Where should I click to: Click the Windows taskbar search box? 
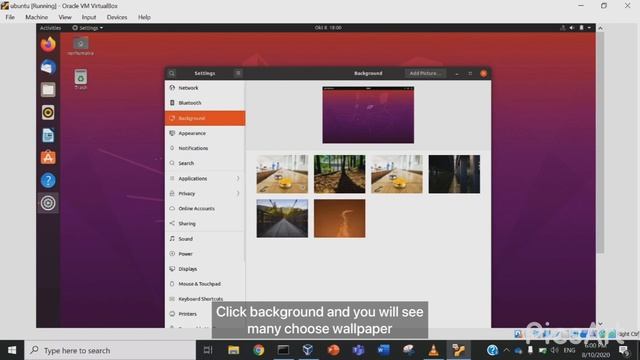pos(110,350)
